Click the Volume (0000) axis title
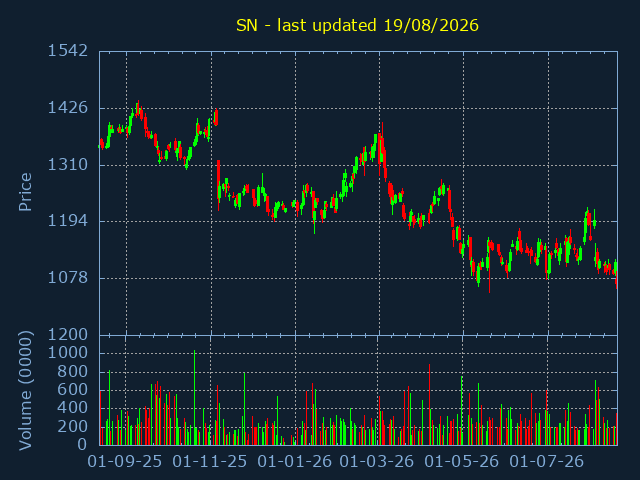 25,391
